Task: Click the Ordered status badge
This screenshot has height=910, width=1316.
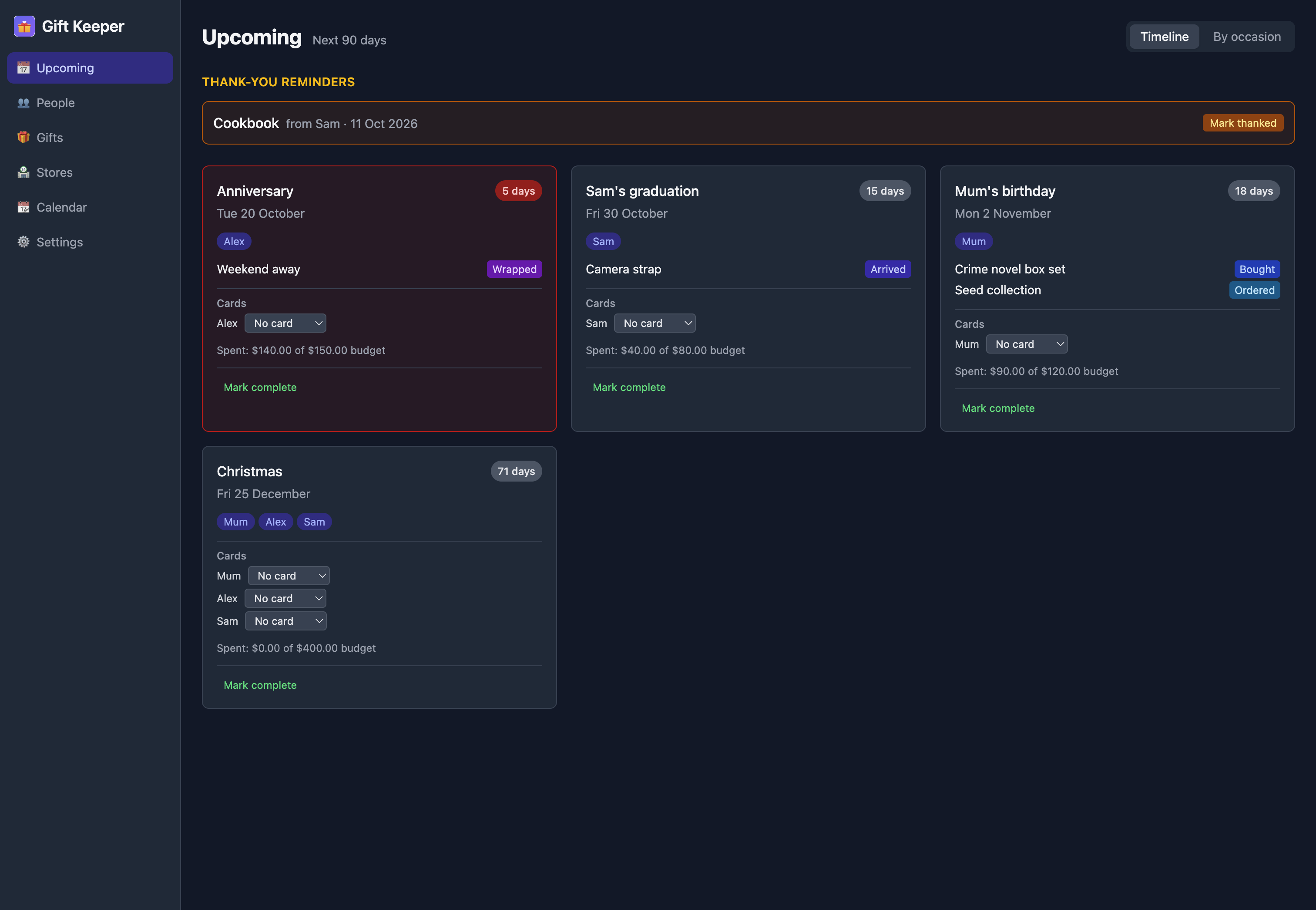Action: [x=1254, y=290]
